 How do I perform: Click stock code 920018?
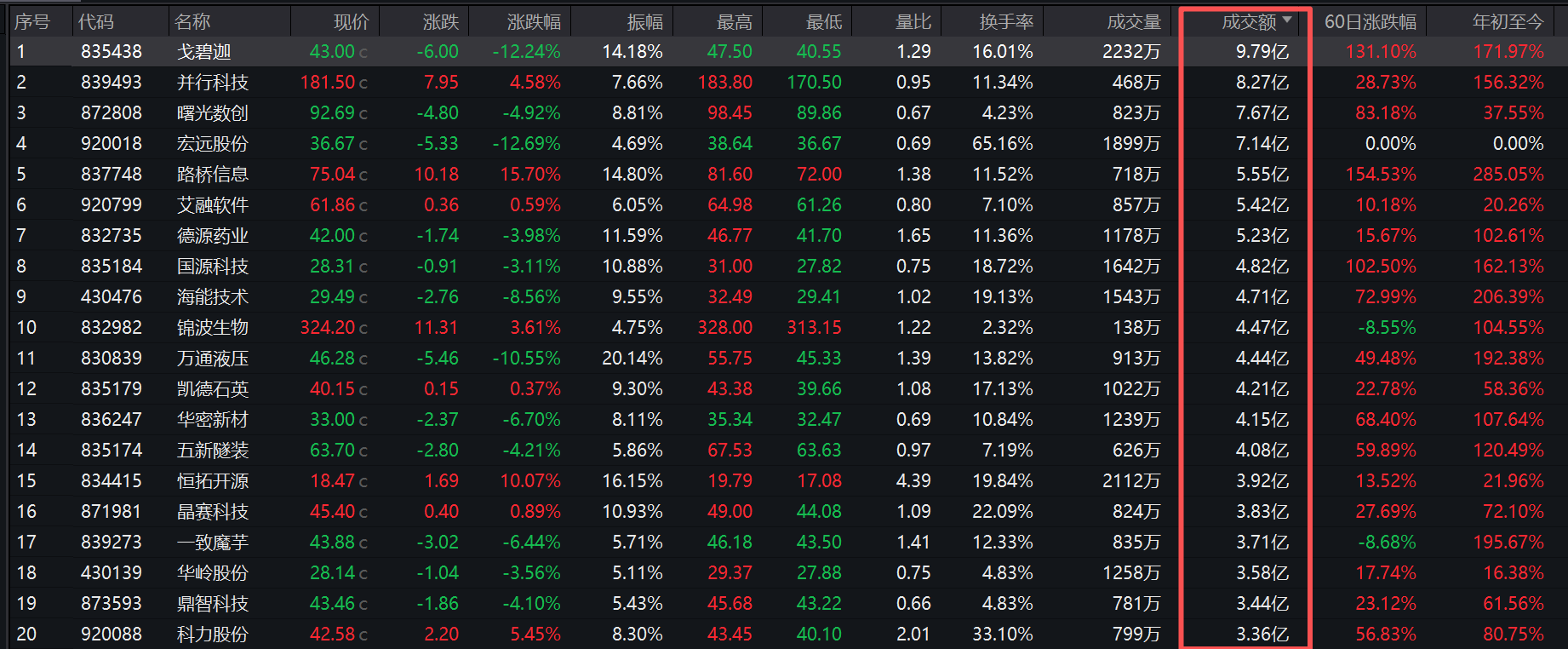[112, 144]
